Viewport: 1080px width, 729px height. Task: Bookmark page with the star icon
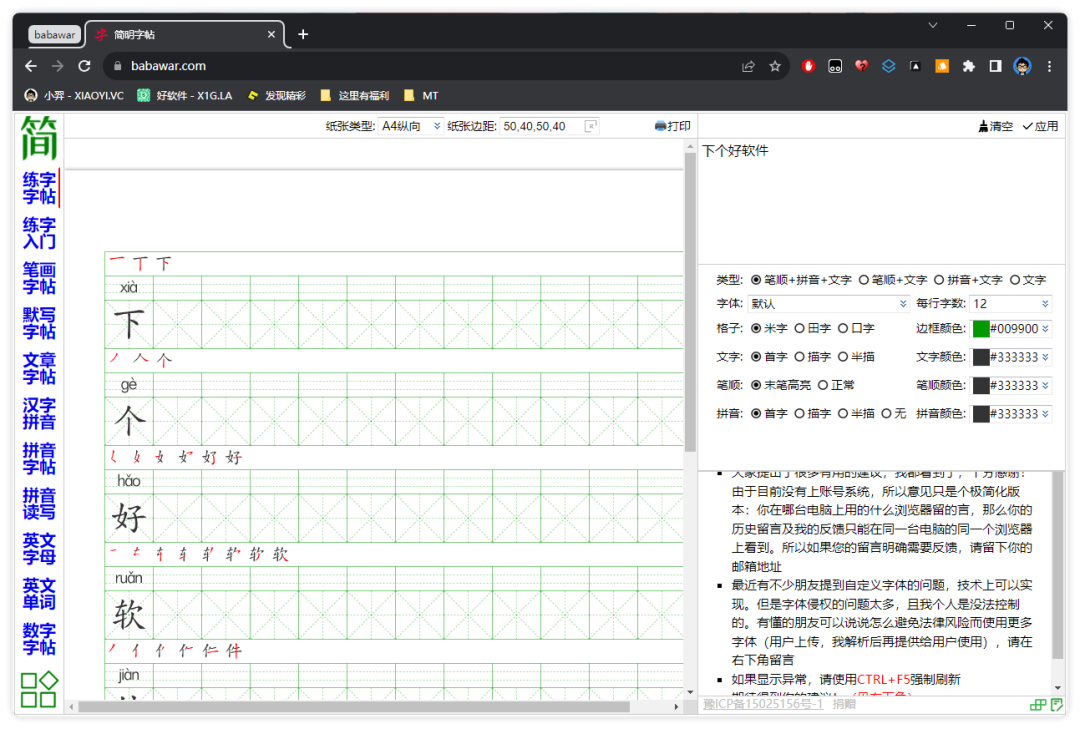[775, 66]
